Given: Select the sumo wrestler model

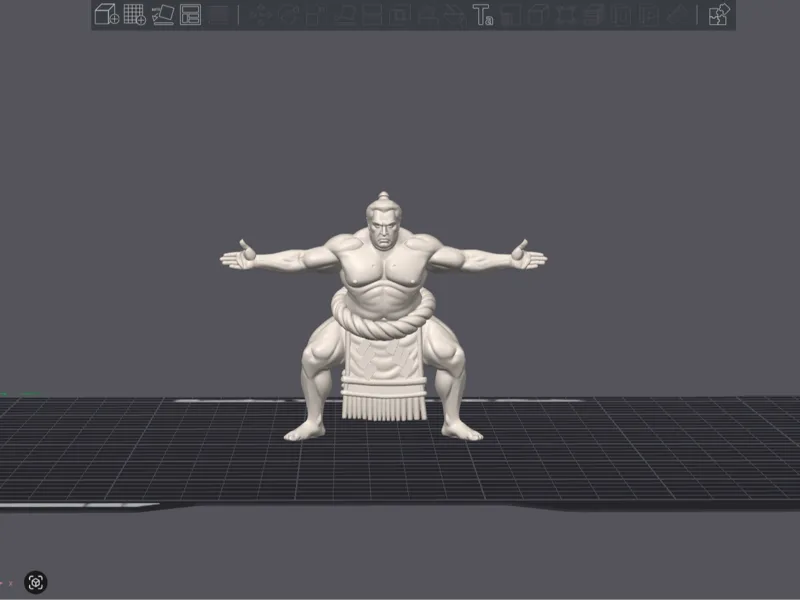Looking at the screenshot, I should point(383,316).
